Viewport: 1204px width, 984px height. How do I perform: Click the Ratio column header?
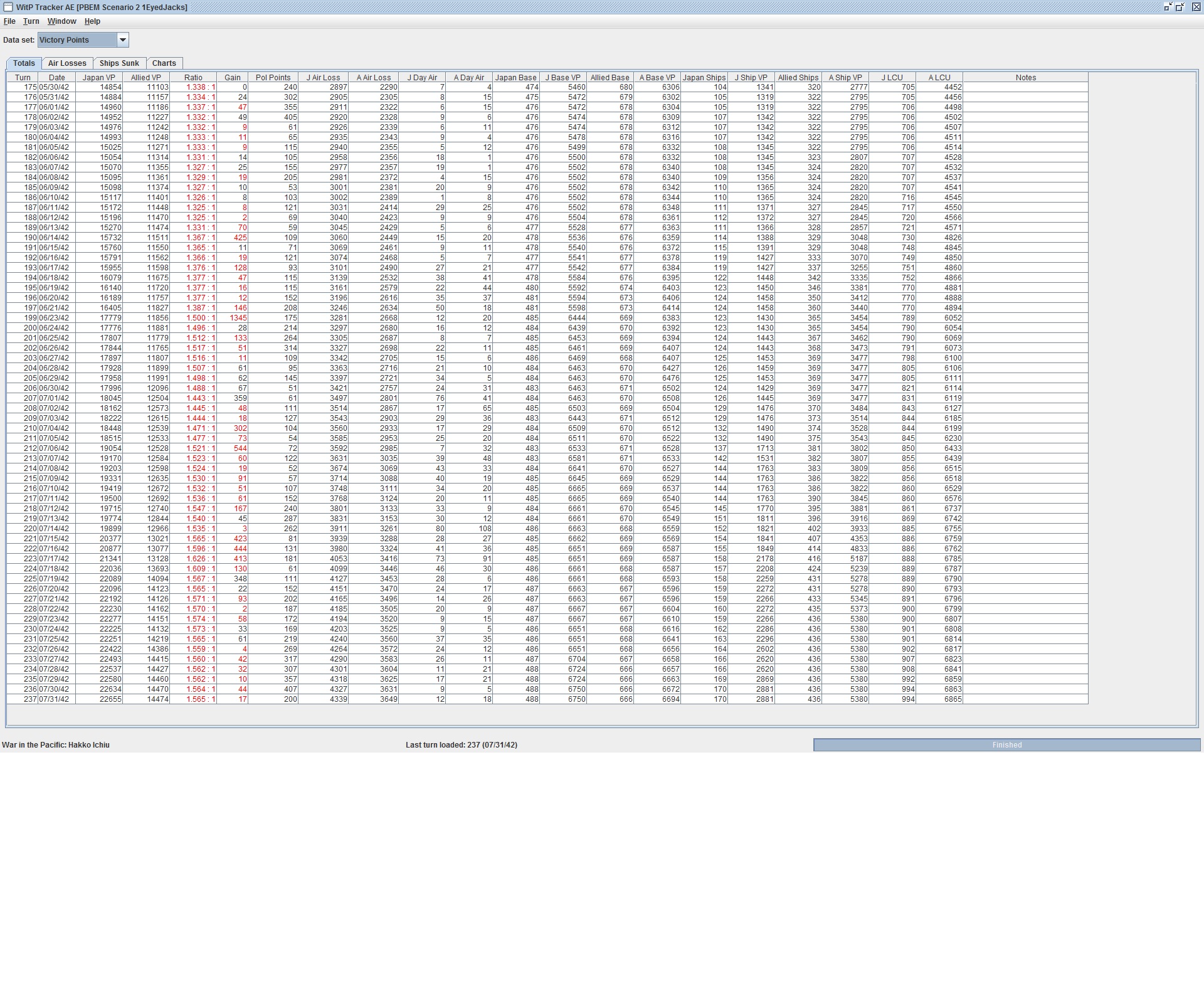[193, 78]
